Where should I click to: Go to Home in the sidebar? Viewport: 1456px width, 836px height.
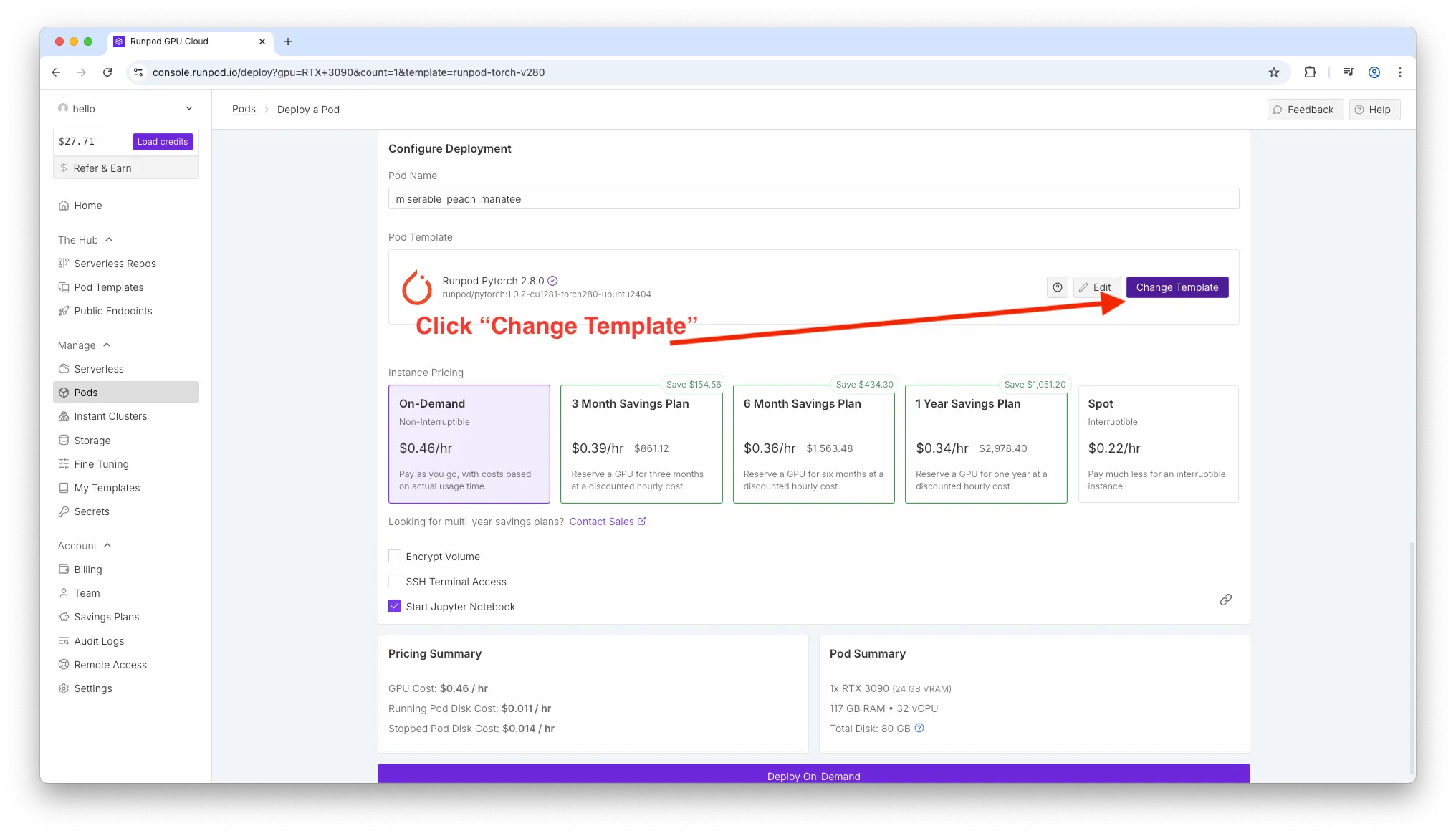tap(126, 206)
